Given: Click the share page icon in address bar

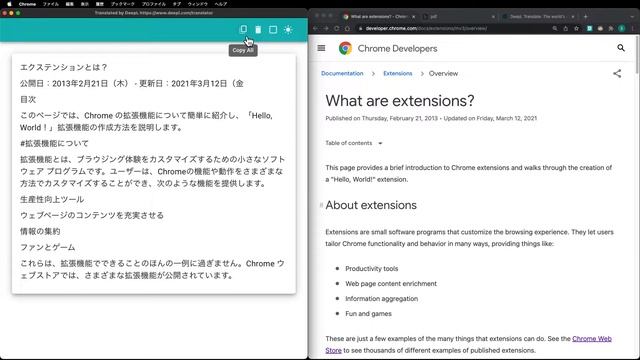Looking at the screenshot, I should 566,28.
